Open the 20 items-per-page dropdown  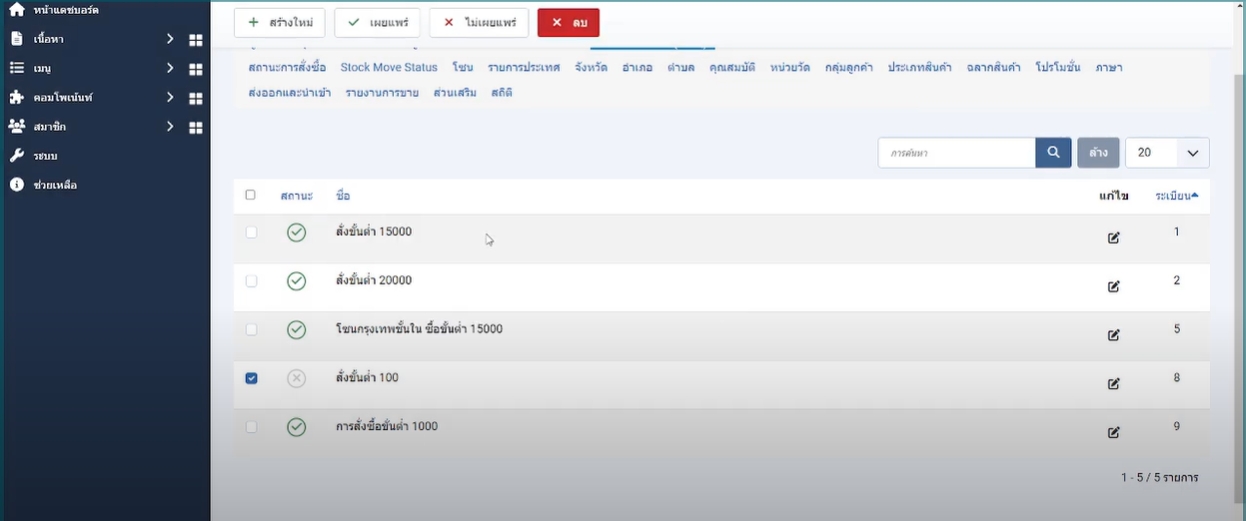[1166, 153]
